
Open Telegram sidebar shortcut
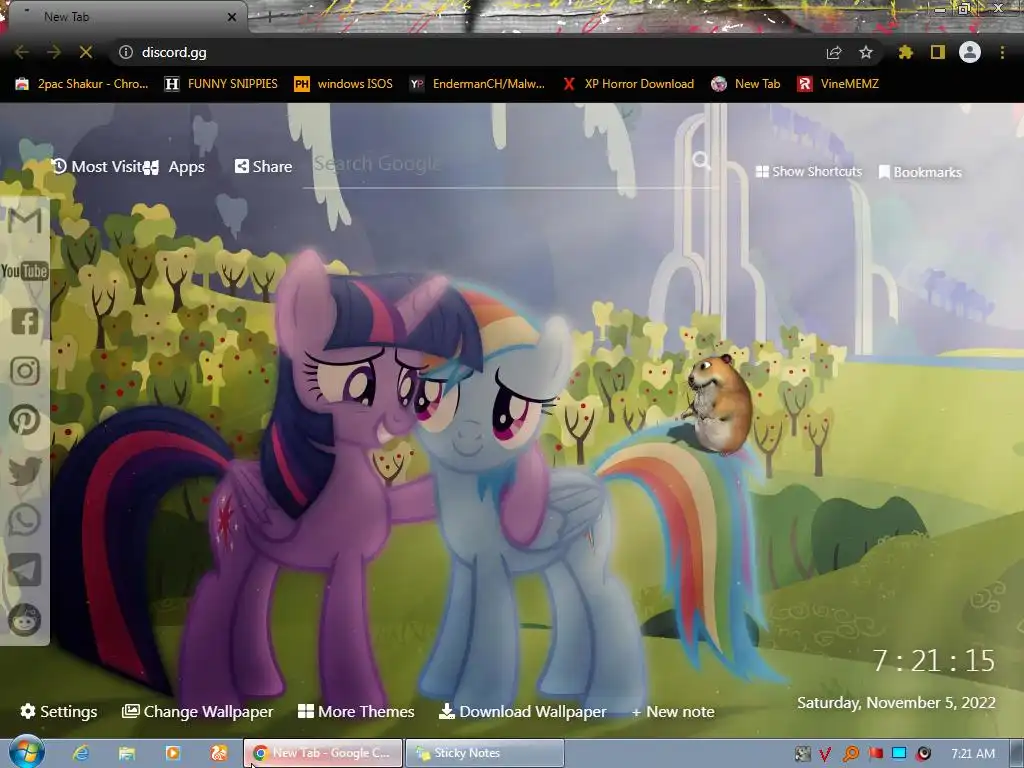tap(25, 569)
